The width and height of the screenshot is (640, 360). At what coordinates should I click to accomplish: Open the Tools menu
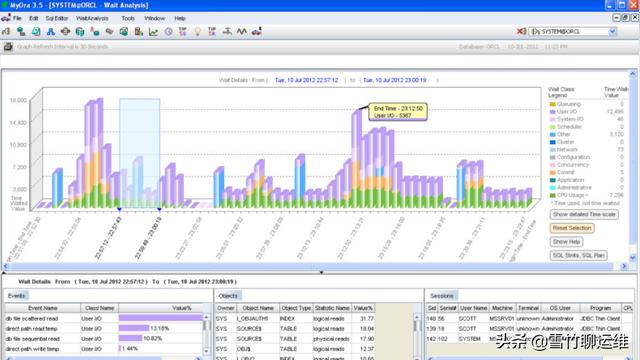(x=128, y=18)
